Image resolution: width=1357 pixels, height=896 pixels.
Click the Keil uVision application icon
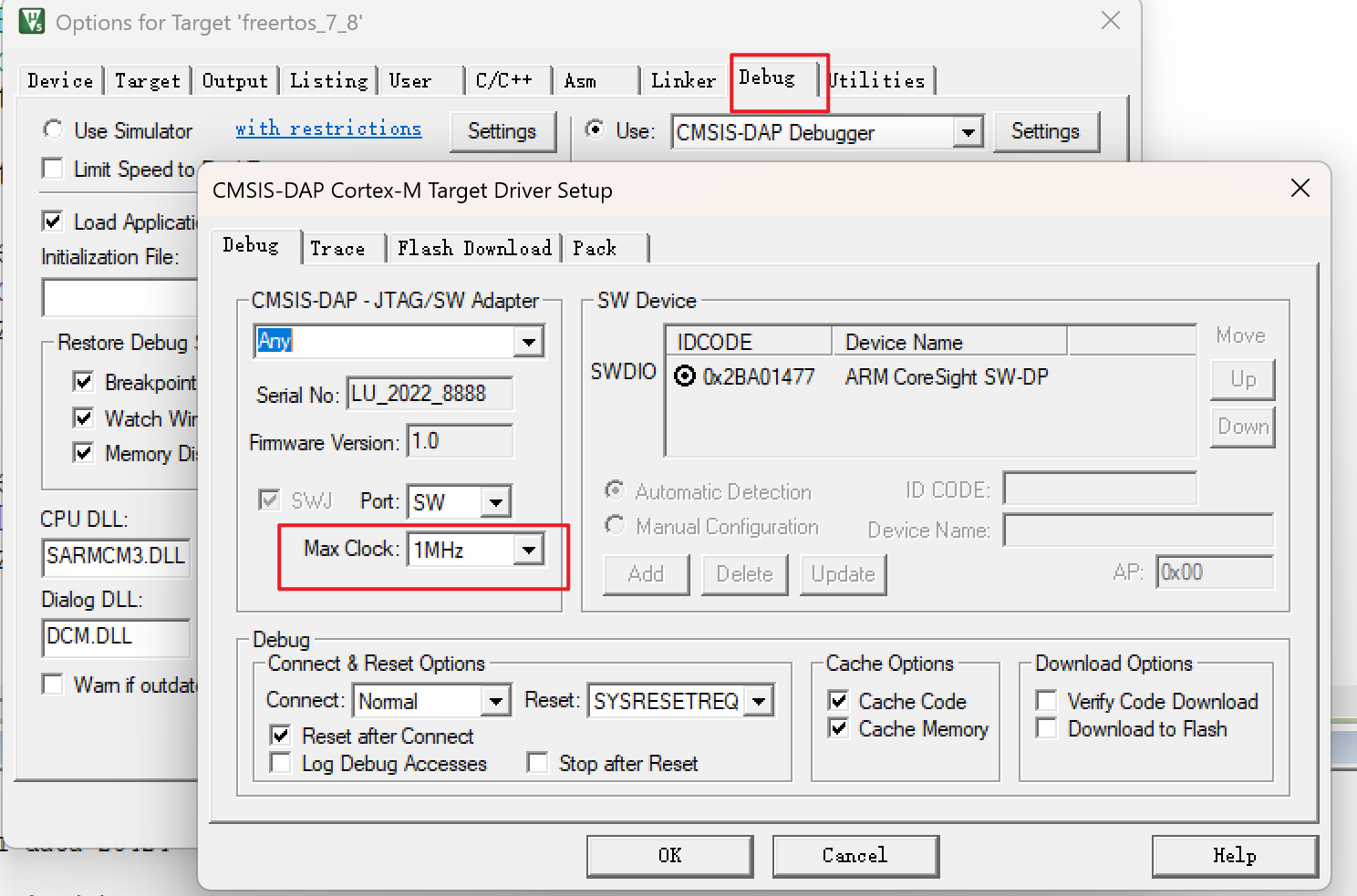[x=30, y=19]
